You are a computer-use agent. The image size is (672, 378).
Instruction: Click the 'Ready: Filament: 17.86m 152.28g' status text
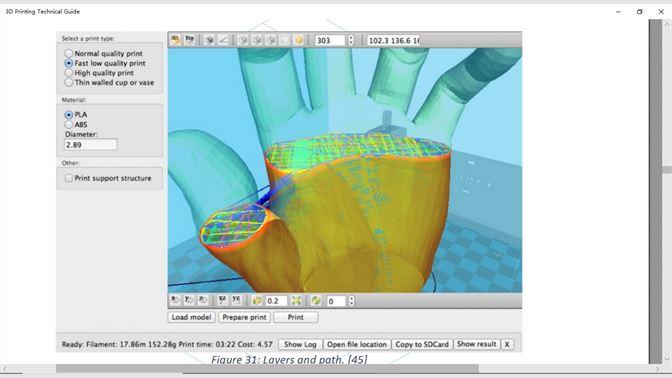coord(167,344)
